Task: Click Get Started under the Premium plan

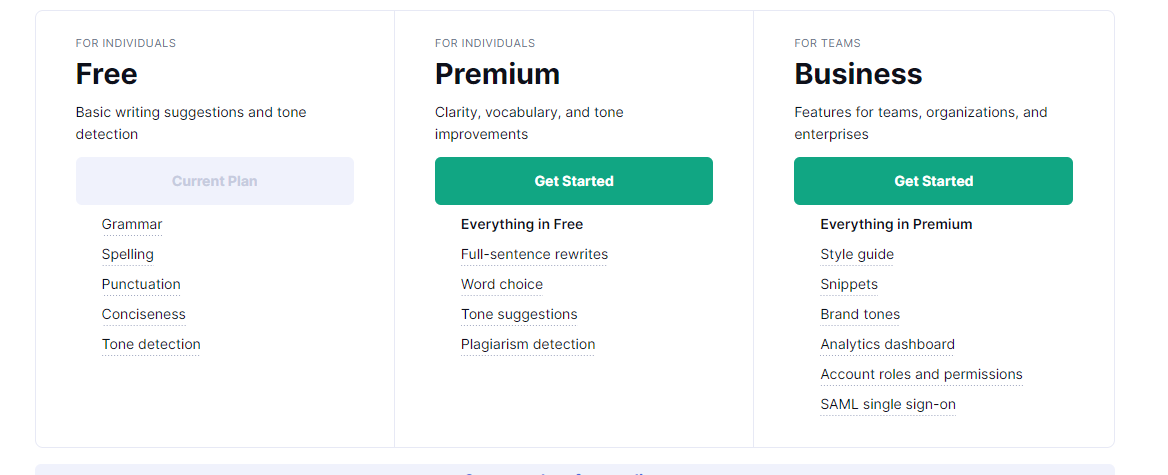Action: (573, 181)
